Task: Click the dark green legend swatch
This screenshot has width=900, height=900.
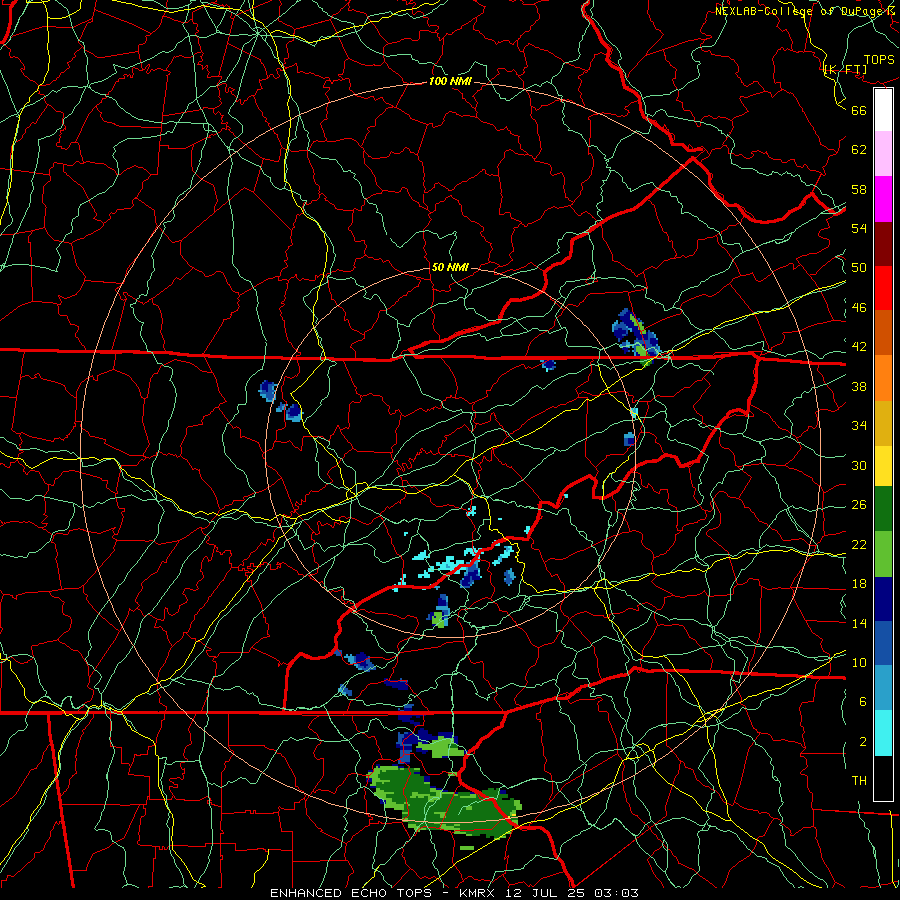Action: 883,509
